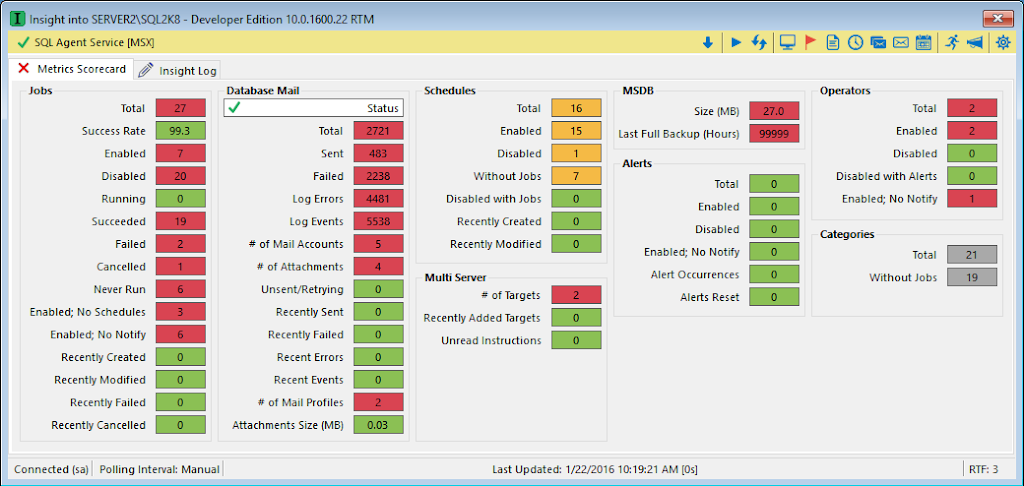The height and width of the screenshot is (486, 1024).
Task: Open settings via the gear icon
Action: pos(1002,42)
